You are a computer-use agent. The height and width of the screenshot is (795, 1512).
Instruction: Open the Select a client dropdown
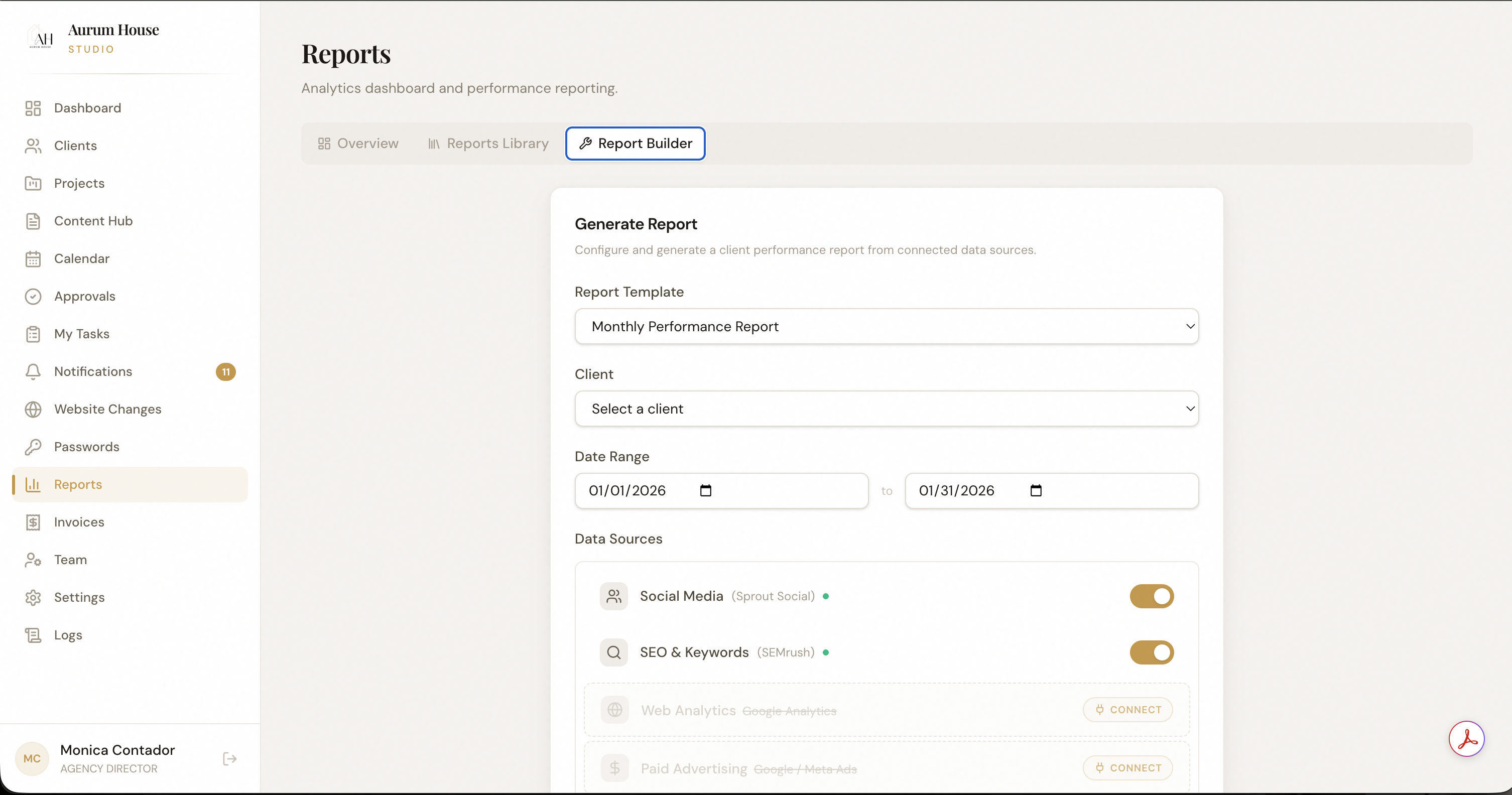[887, 409]
